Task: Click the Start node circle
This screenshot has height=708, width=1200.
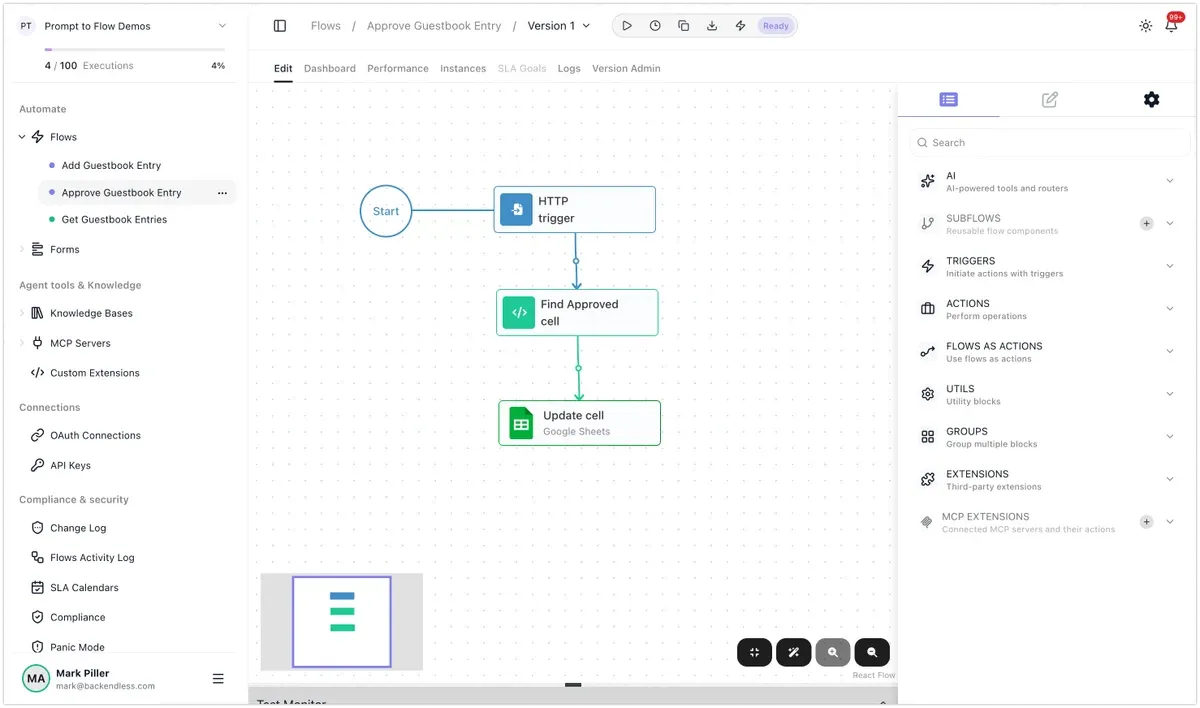Action: (x=386, y=211)
